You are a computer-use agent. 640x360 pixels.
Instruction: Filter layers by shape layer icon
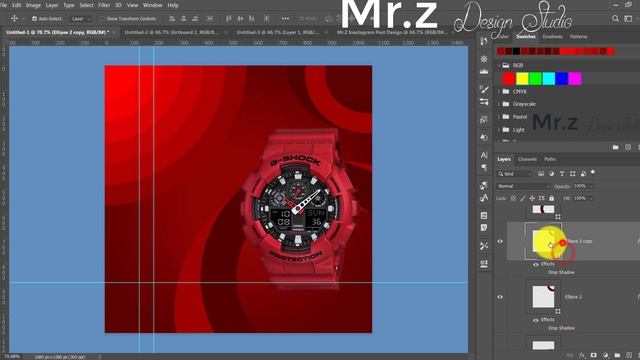573,174
